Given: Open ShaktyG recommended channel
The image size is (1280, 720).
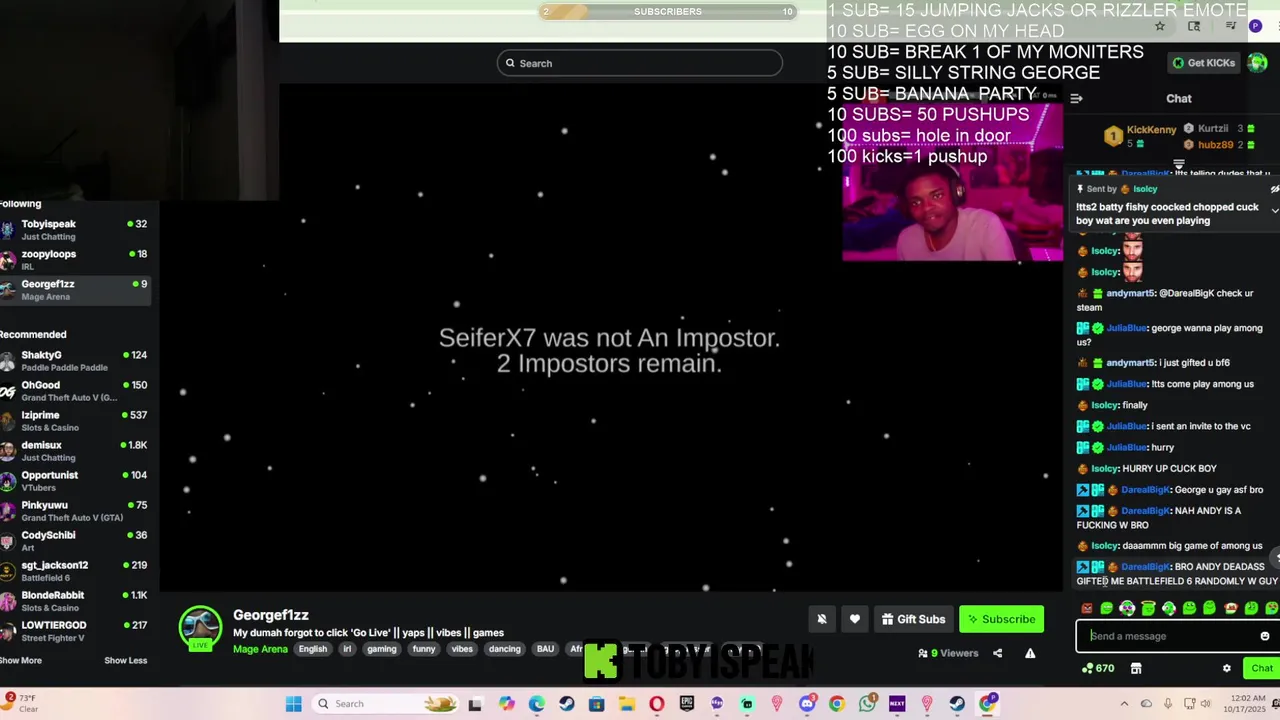Looking at the screenshot, I should point(75,361).
